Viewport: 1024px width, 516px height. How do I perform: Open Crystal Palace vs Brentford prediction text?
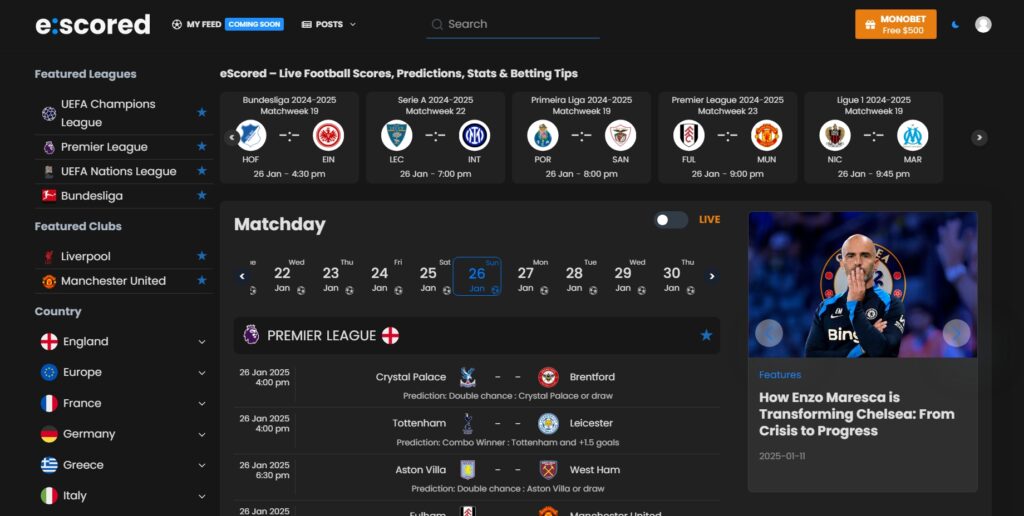tap(508, 396)
